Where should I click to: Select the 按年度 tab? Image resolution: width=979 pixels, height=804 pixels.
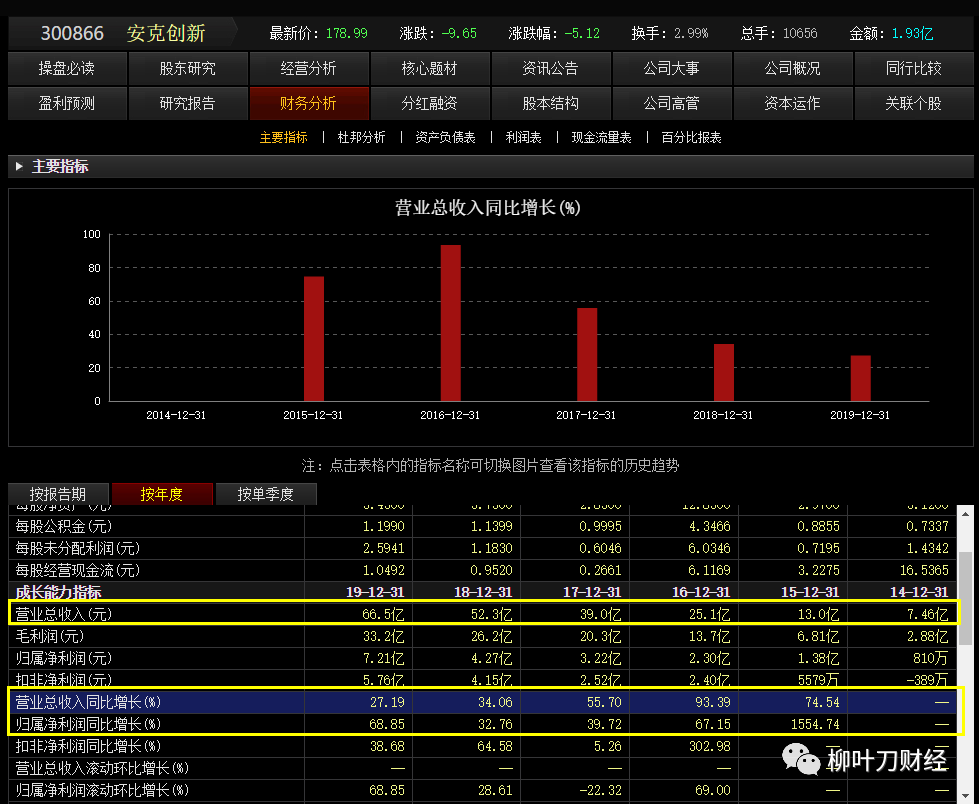click(x=162, y=494)
